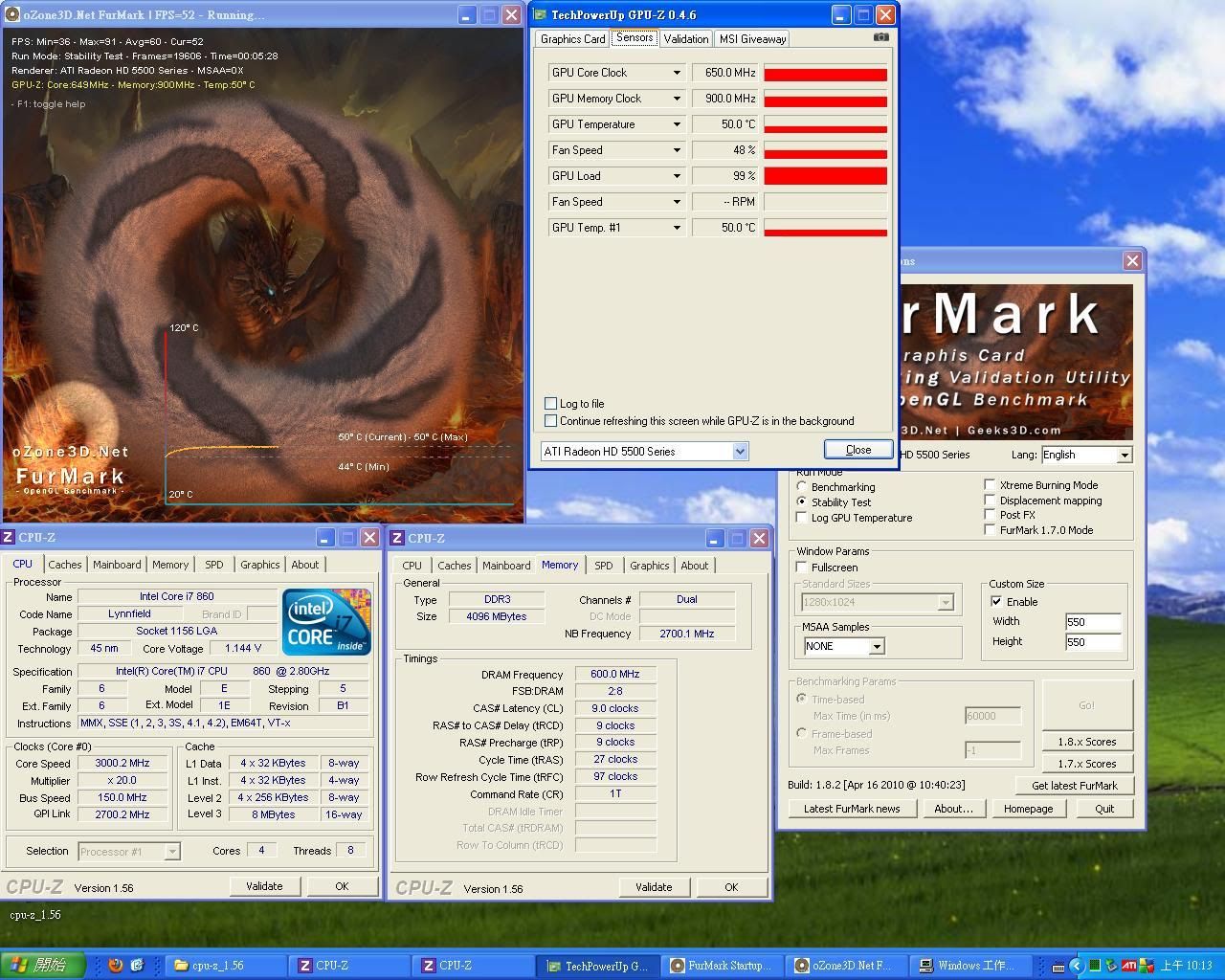Viewport: 1225px width, 980px height.
Task: Open 1.8.x Scores in FurMark
Action: coord(1086,742)
